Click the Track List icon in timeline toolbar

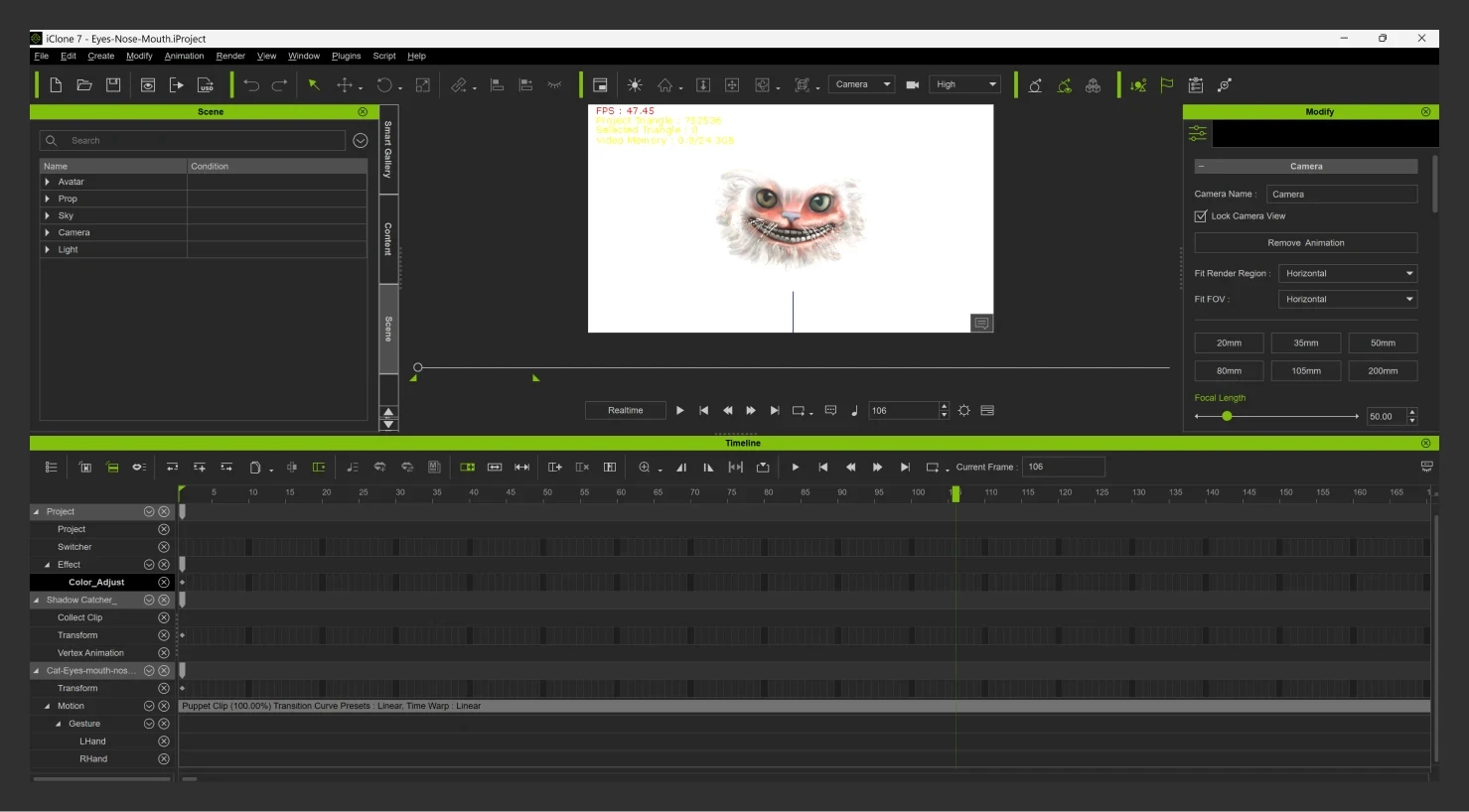(52, 467)
